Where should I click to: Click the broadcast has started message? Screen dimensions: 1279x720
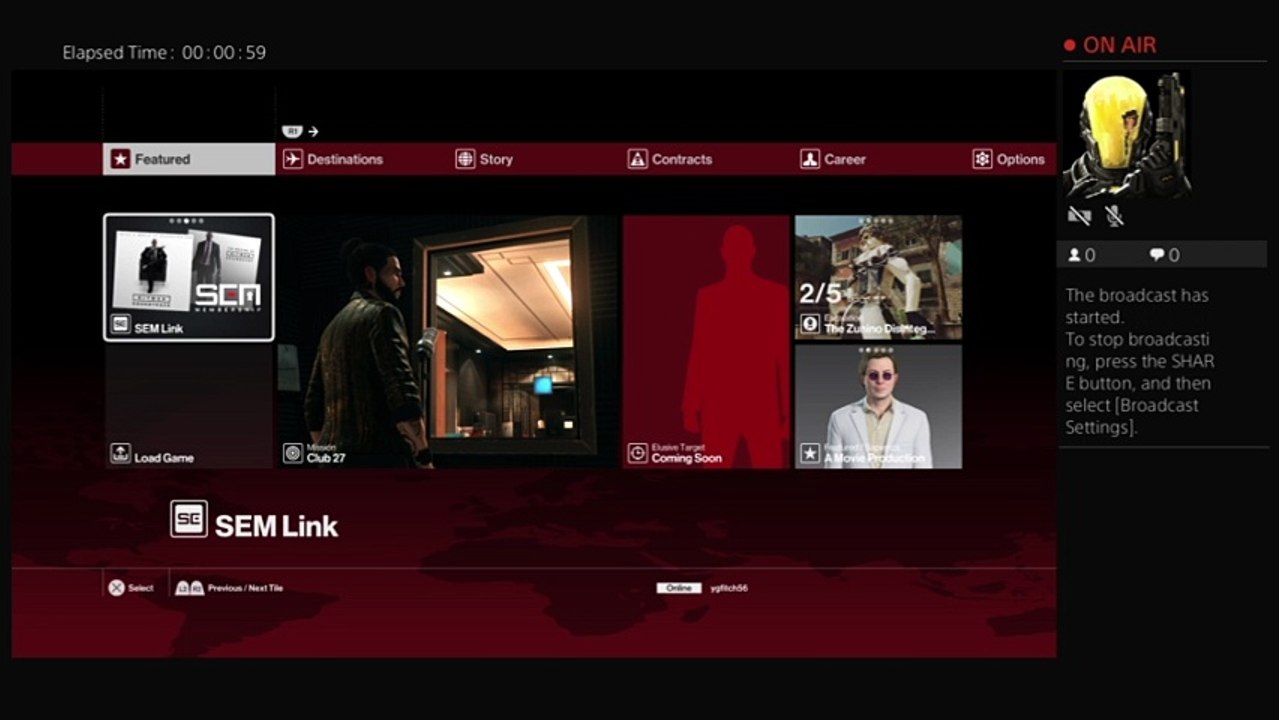click(x=1140, y=361)
